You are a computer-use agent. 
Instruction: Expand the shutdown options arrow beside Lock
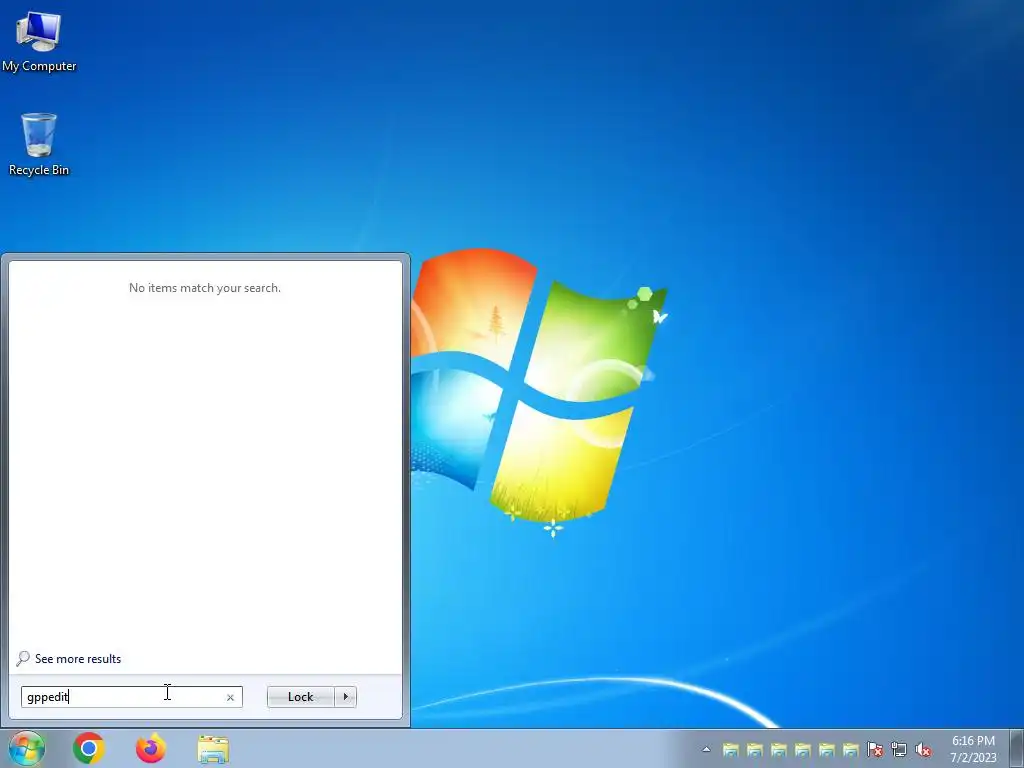pyautogui.click(x=345, y=697)
